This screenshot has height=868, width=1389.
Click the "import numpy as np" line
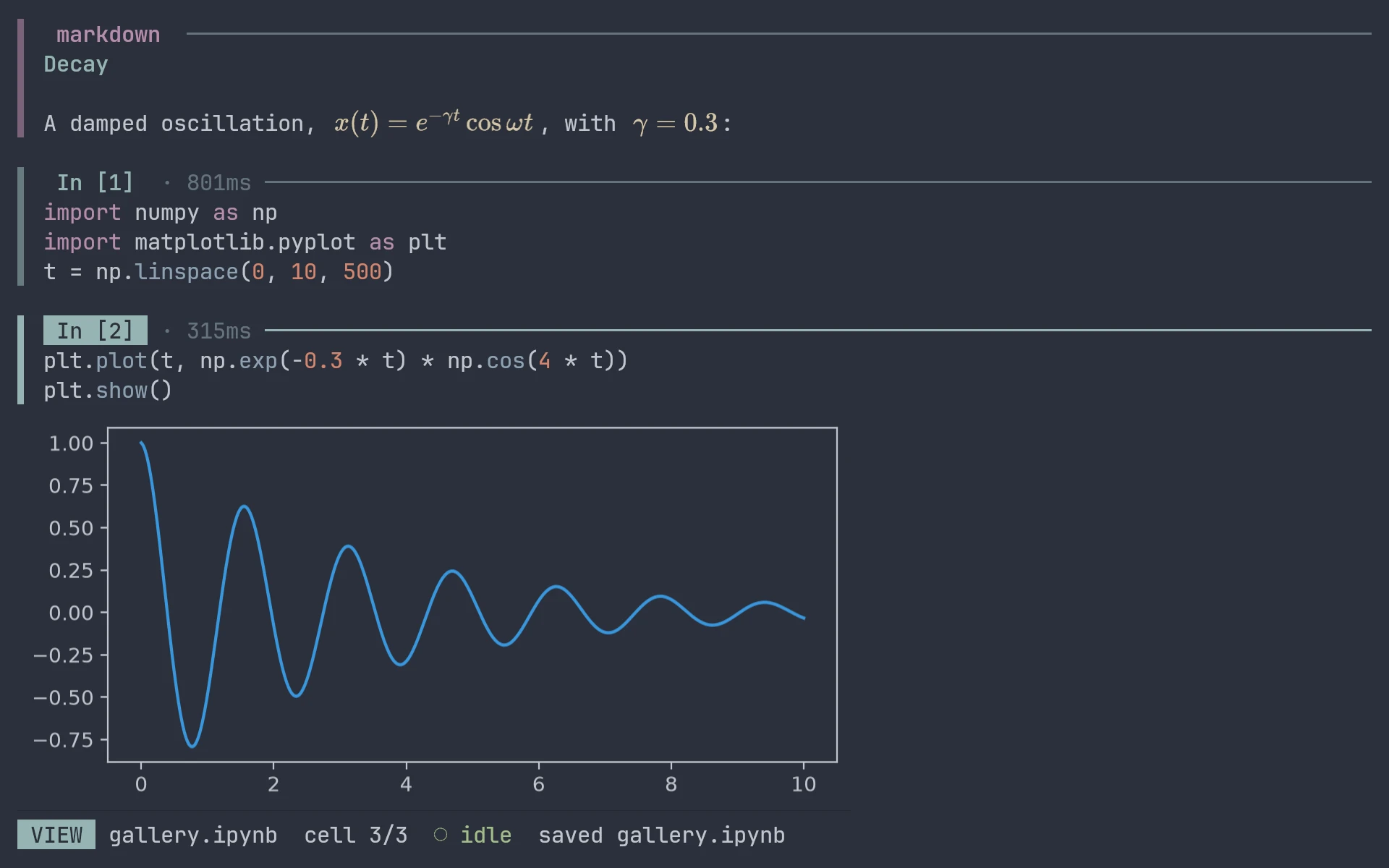(x=160, y=213)
